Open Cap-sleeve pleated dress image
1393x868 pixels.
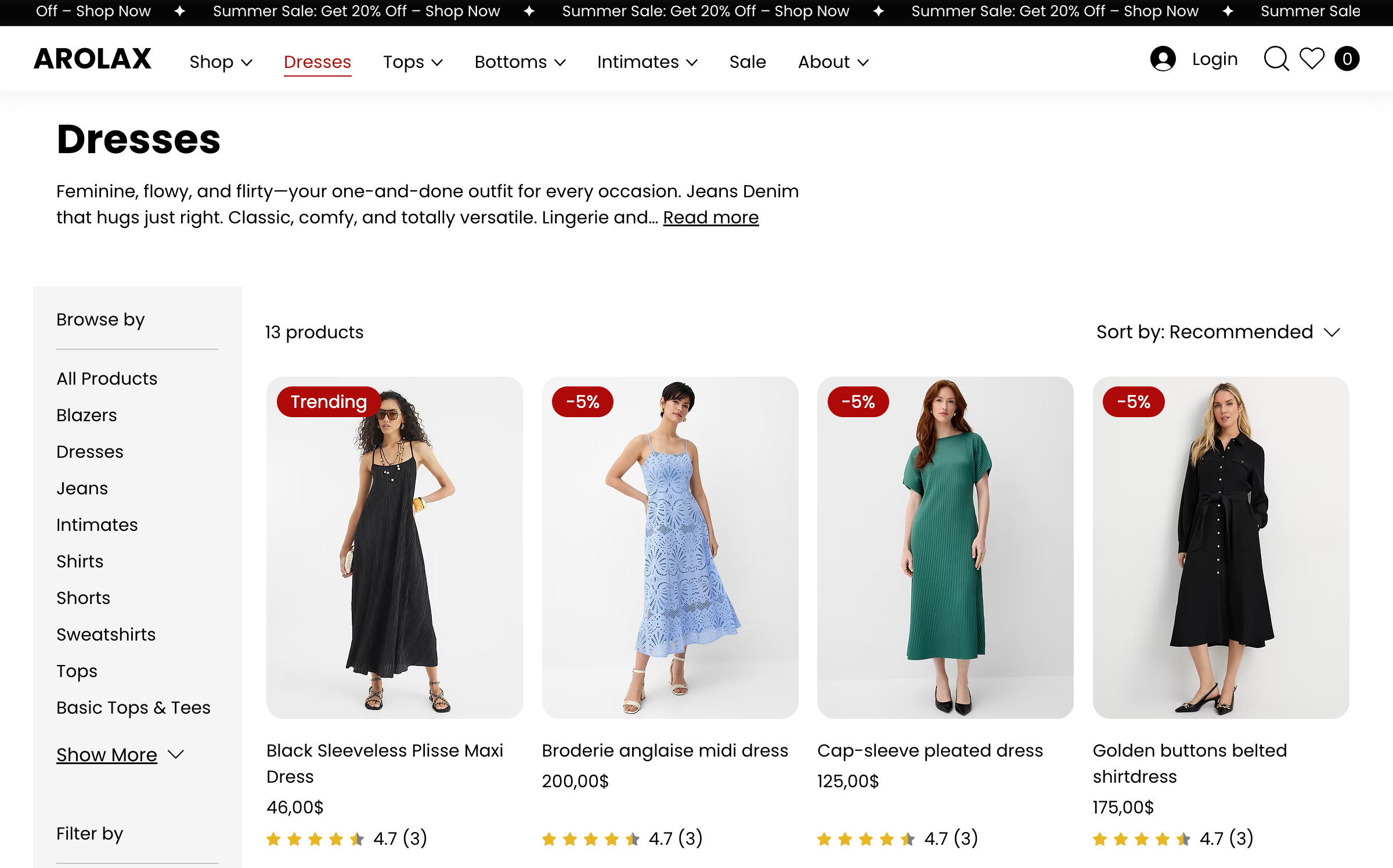(945, 548)
